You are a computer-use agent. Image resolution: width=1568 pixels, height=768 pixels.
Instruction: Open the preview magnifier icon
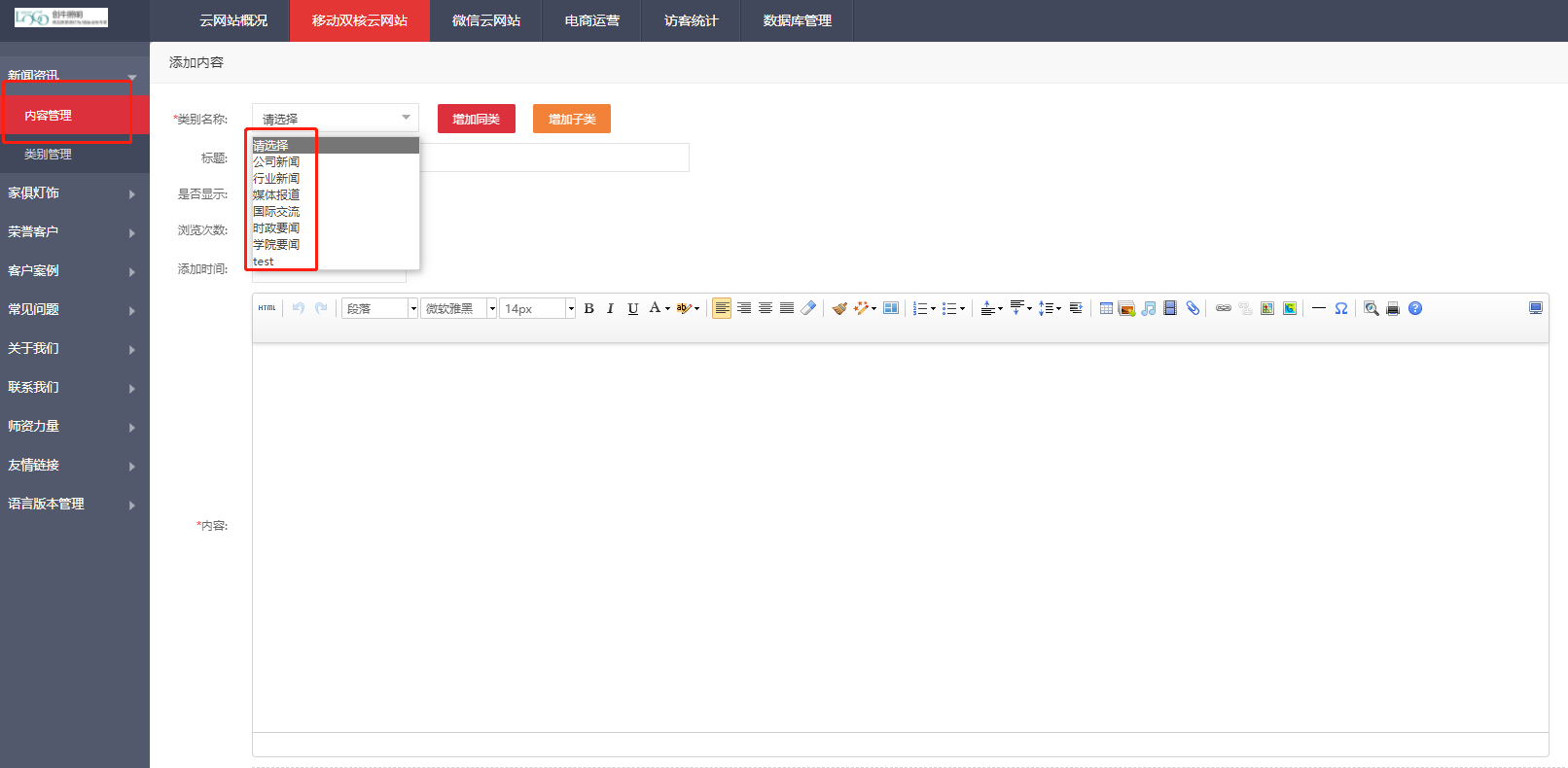(x=1372, y=308)
